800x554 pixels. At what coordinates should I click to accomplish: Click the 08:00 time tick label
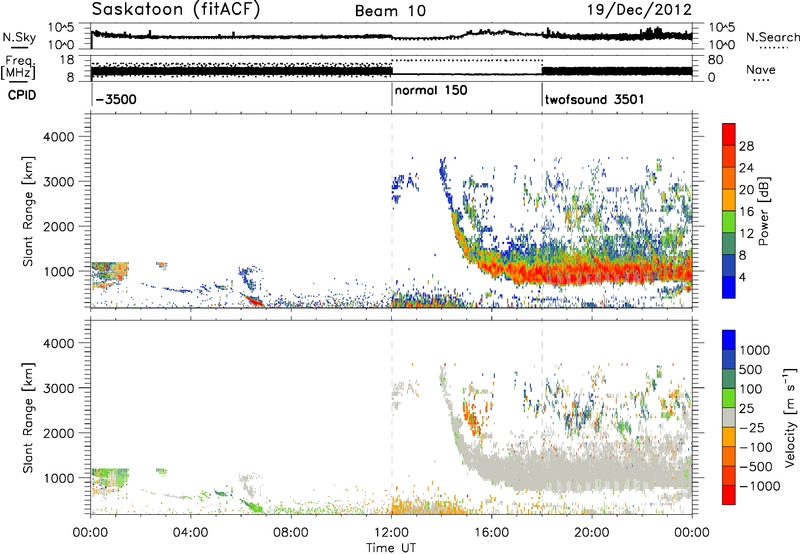(x=291, y=533)
